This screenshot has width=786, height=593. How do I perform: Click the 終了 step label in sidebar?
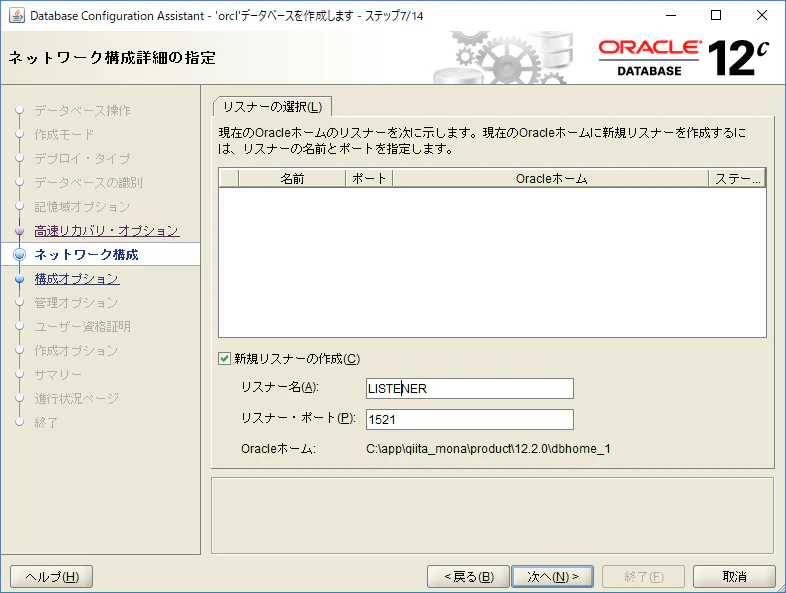[x=46, y=423]
